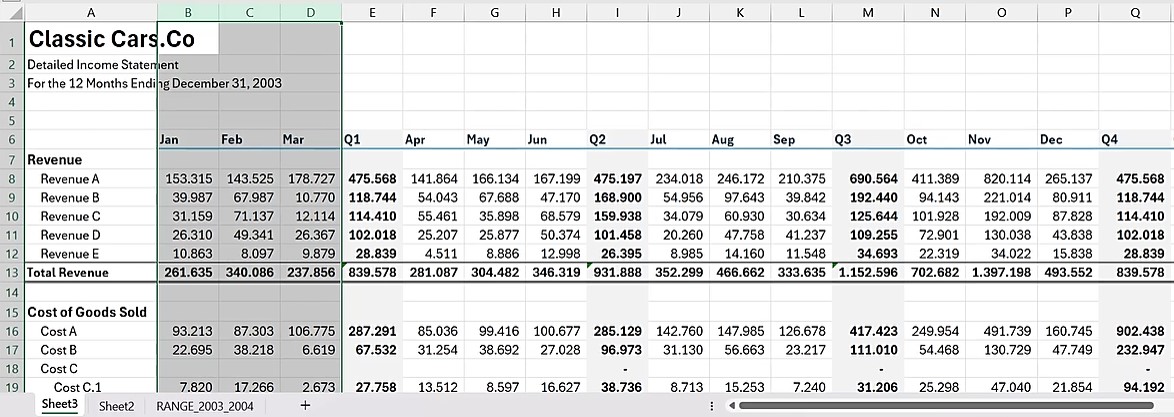Viewport: 1174px width, 417px height.
Task: Click the Detailed Income Statement subtitle cell
Action: (90, 65)
